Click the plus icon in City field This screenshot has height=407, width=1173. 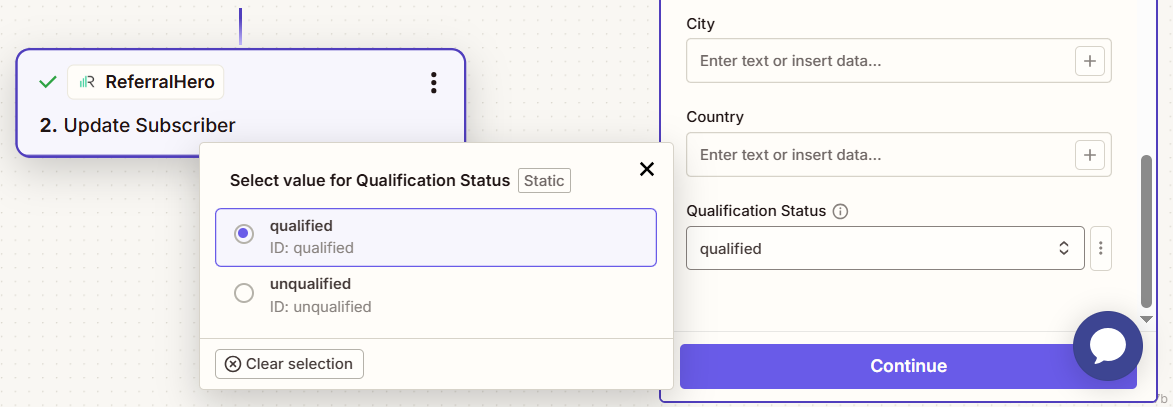1089,61
